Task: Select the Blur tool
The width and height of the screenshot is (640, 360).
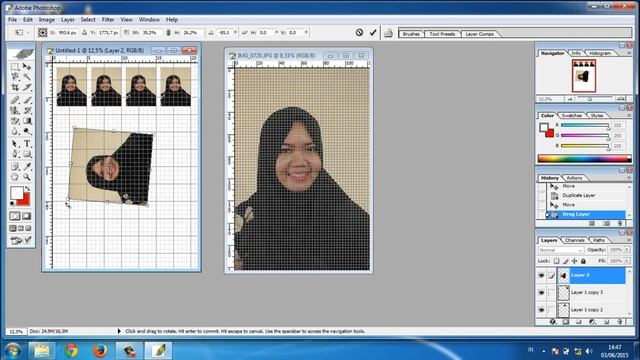Action: (15, 131)
